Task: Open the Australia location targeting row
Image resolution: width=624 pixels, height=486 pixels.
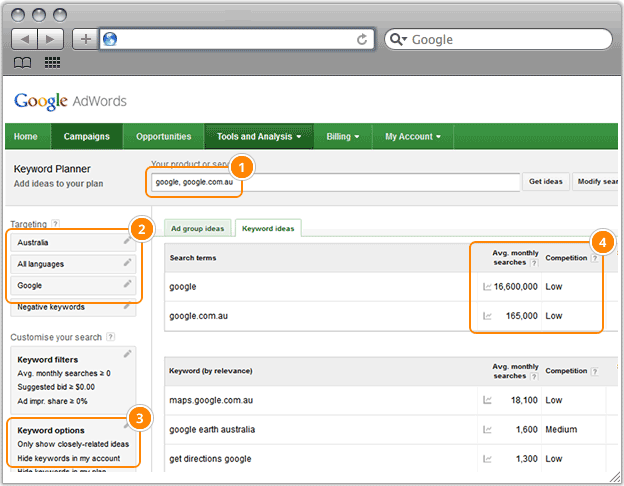Action: coord(73,242)
